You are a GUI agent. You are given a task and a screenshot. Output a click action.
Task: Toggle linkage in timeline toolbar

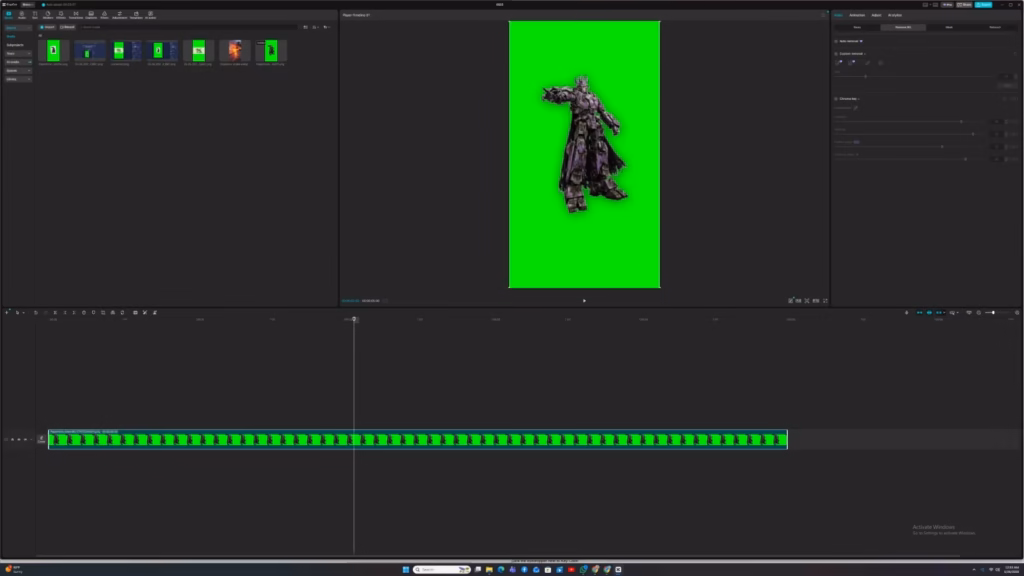939,313
